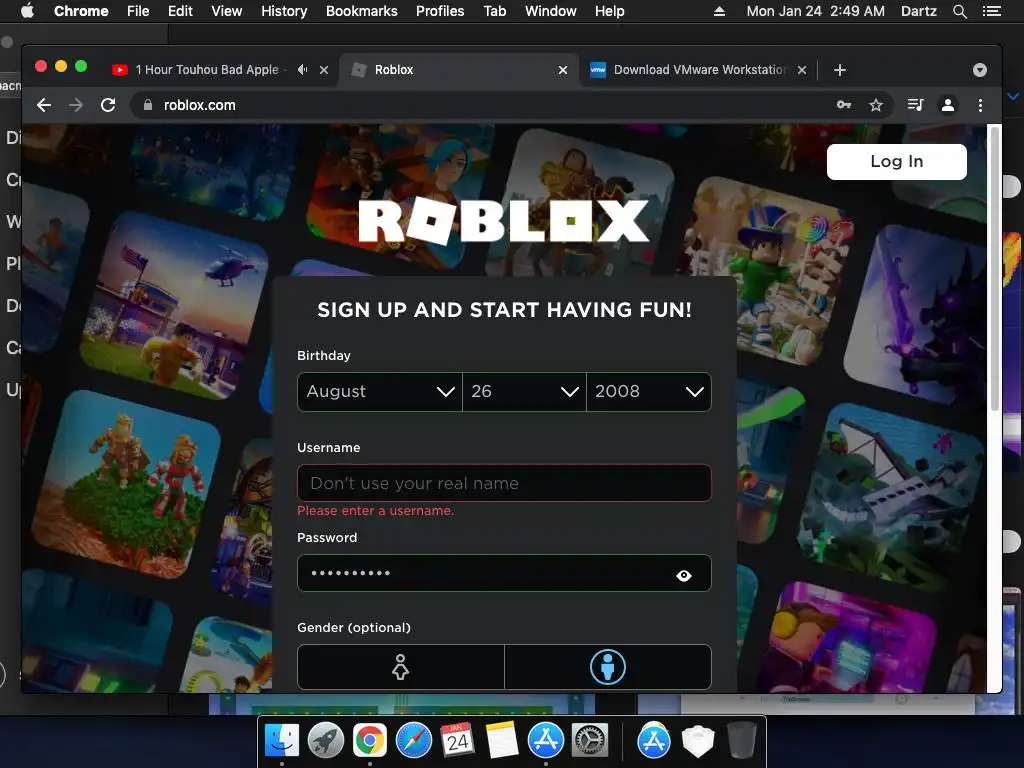1024x768 pixels.
Task: Open the saved passwords key icon
Action: coord(844,105)
